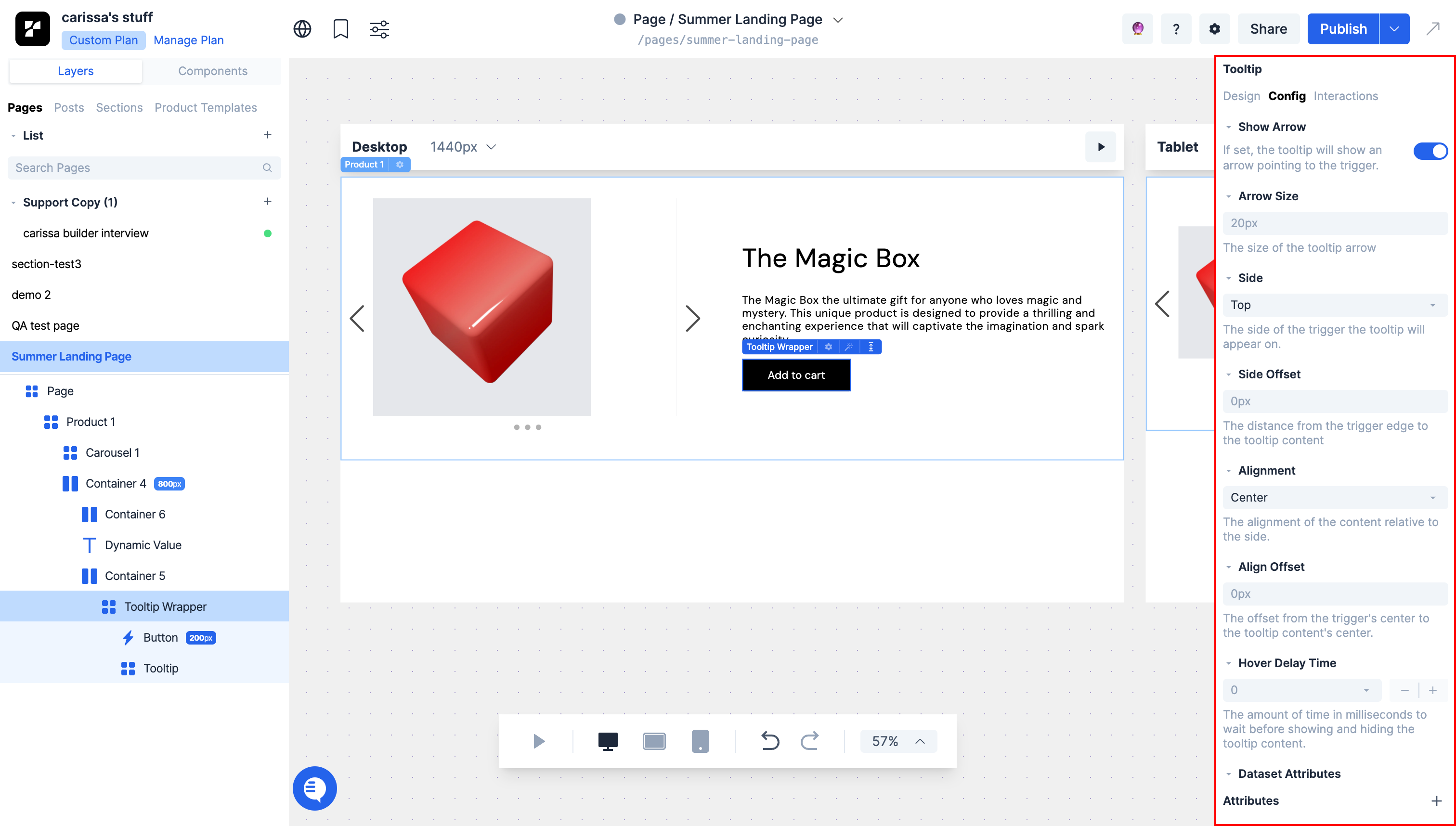Click the desktop device icon in bottom toolbar
The height and width of the screenshot is (826, 1456).
pyautogui.click(x=608, y=741)
